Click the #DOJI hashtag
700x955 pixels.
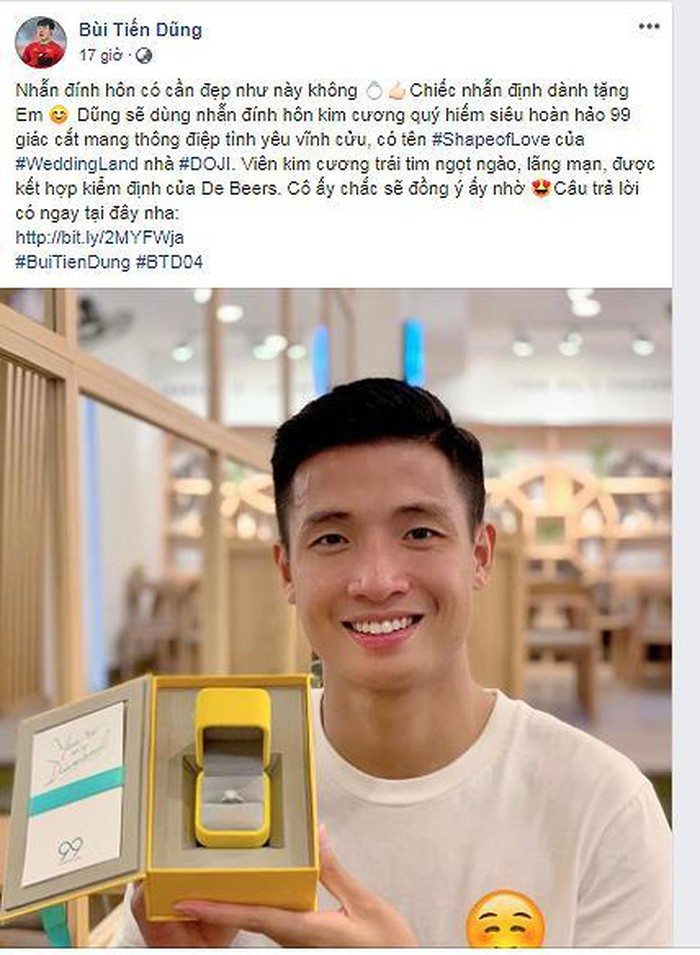(204, 164)
